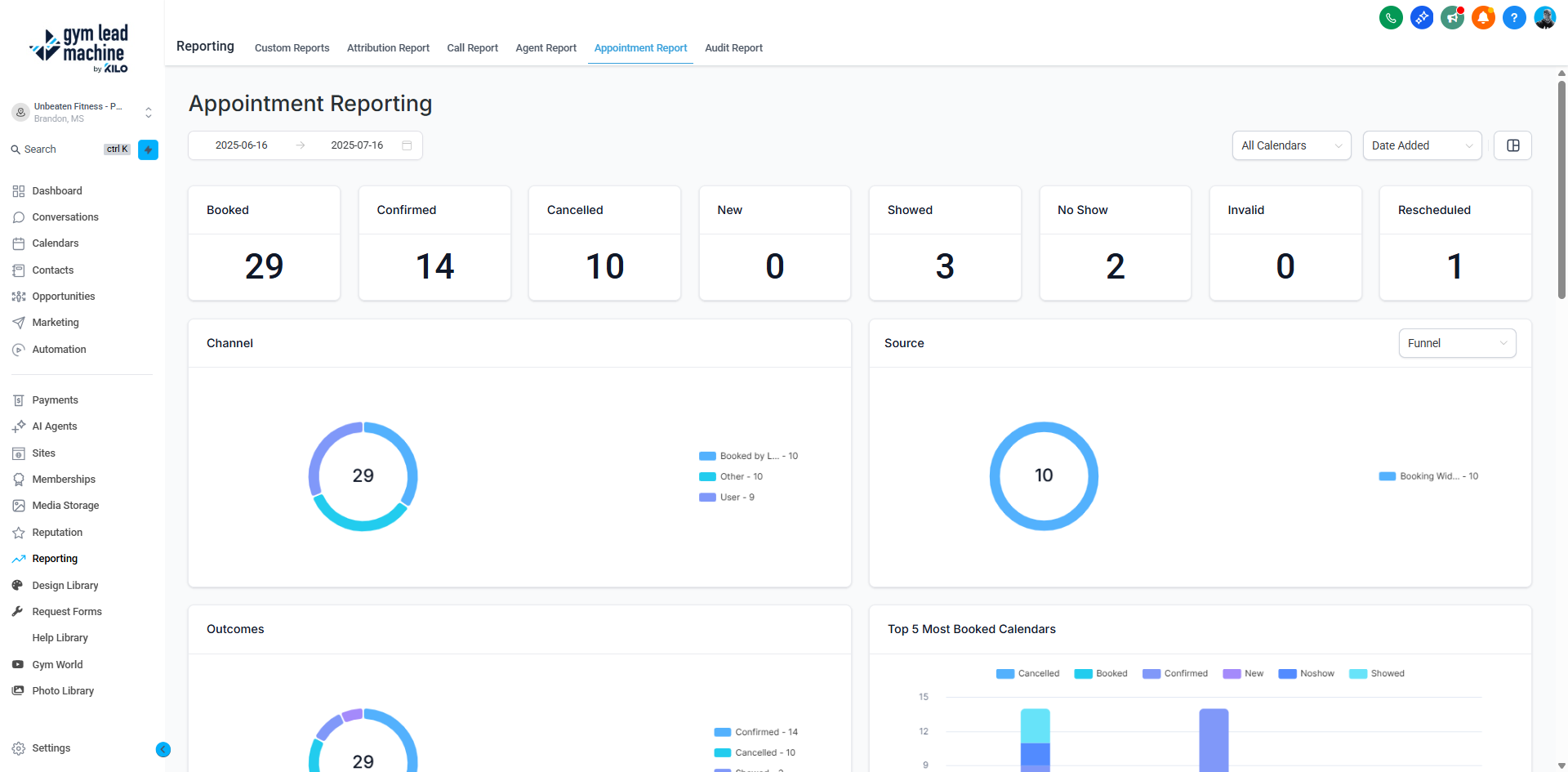Switch to Attribution Report tab

(388, 48)
